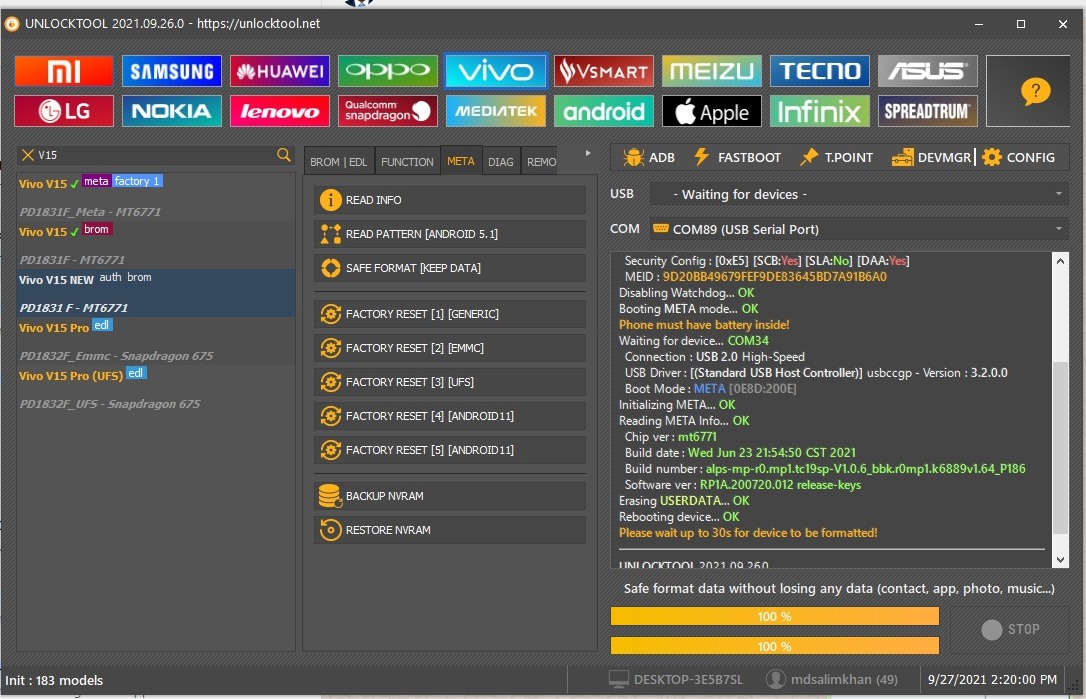Run FACTORY RESET [1] [GENERIC]

pos(450,314)
